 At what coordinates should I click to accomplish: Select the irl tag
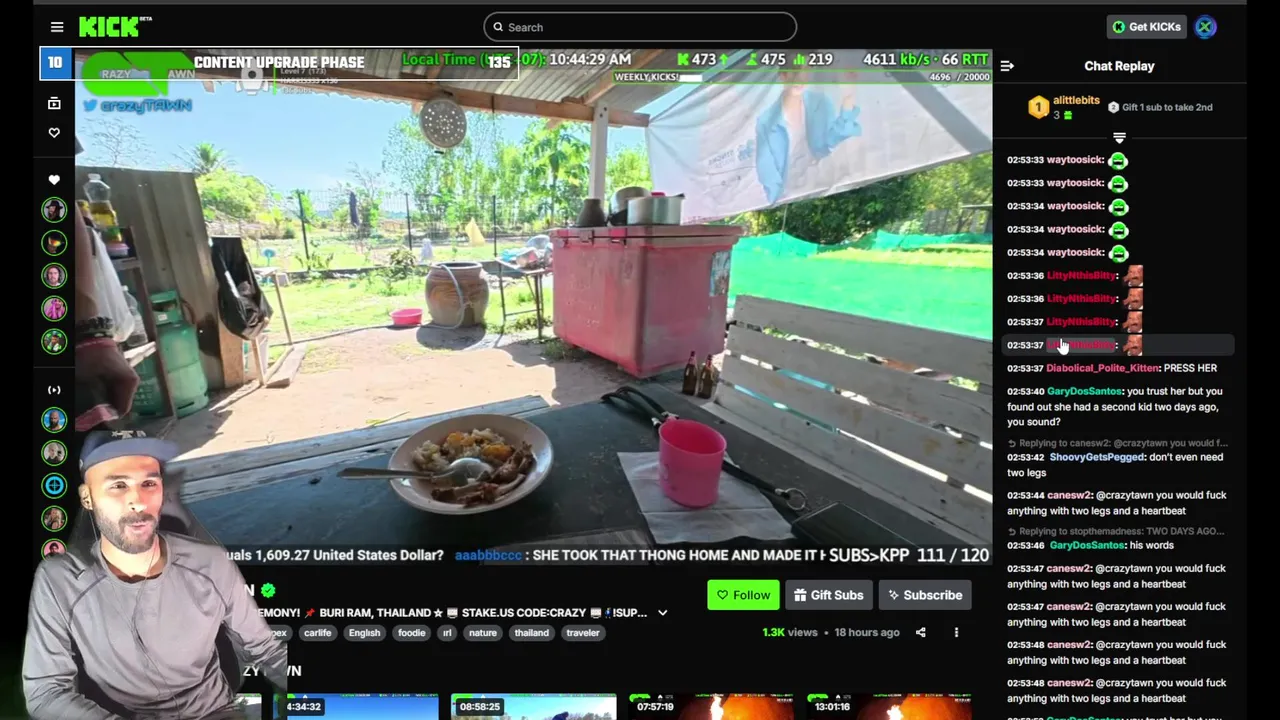coord(447,633)
